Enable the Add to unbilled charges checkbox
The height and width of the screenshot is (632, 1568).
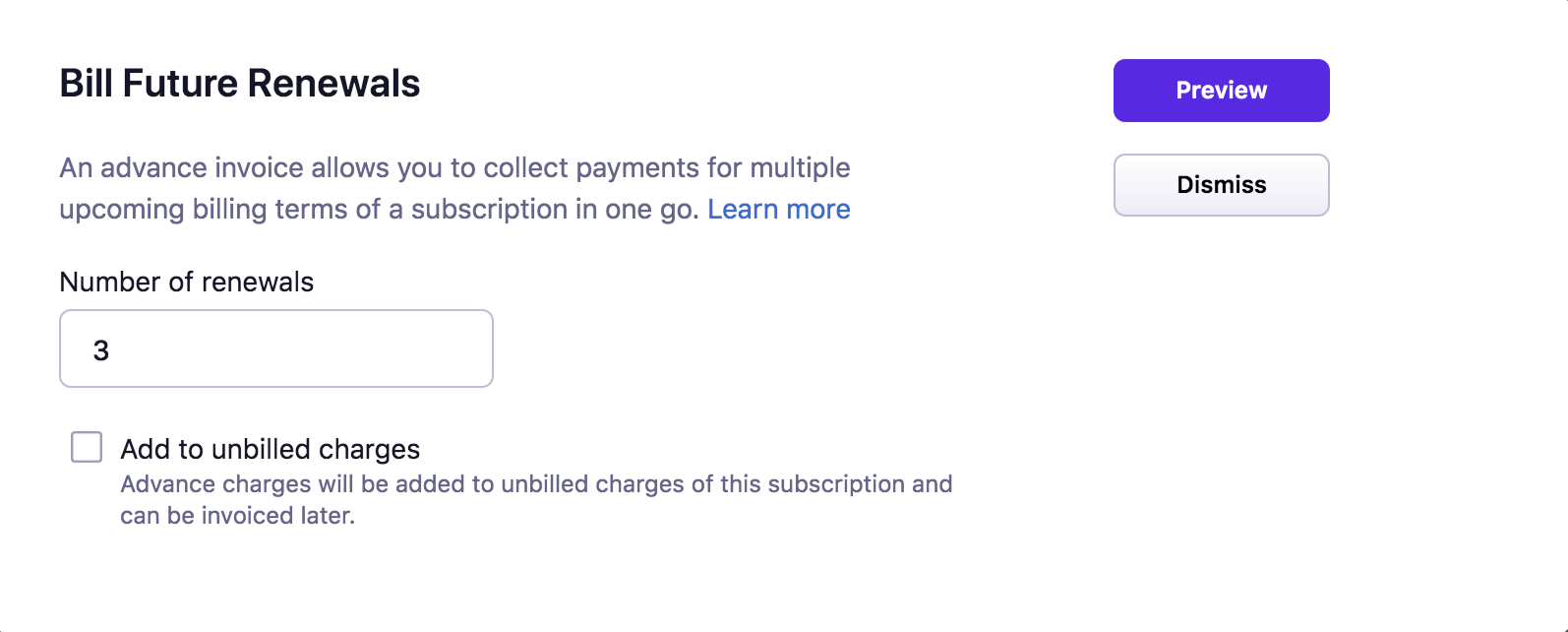pyautogui.click(x=87, y=447)
